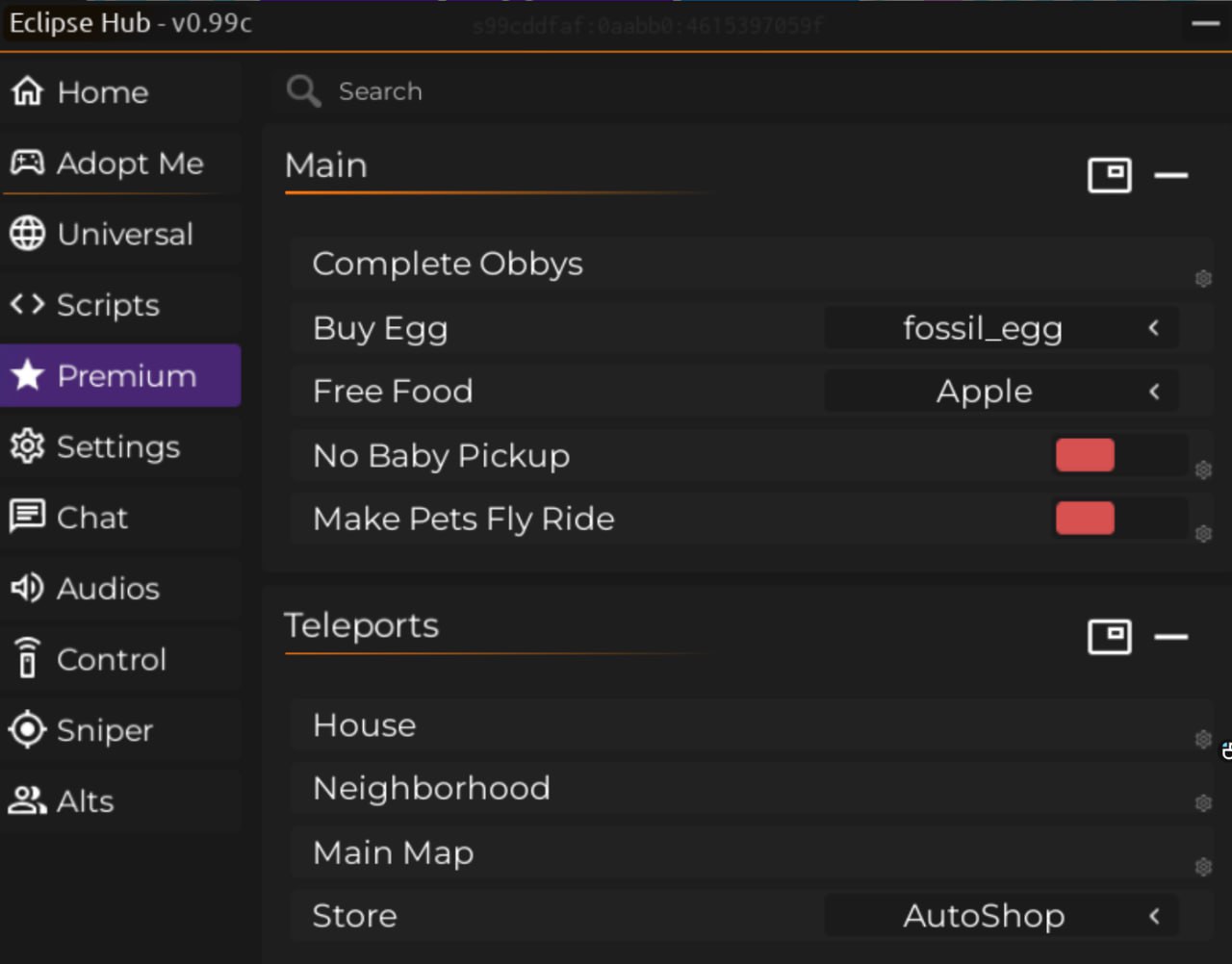Open the fossil_egg dropdown for Buy Egg

[x=1001, y=328]
